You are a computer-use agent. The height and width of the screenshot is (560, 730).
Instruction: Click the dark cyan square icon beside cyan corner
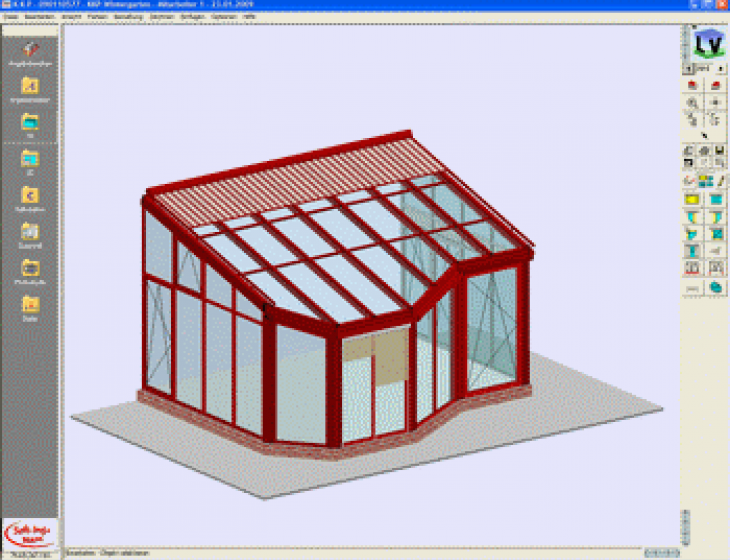coord(716,234)
